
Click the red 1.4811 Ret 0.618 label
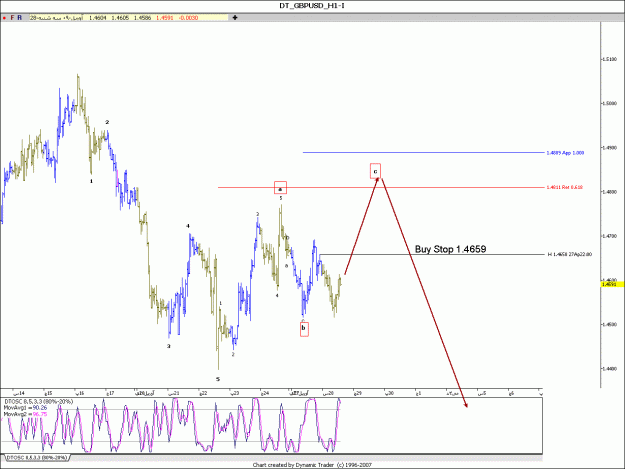(x=565, y=187)
